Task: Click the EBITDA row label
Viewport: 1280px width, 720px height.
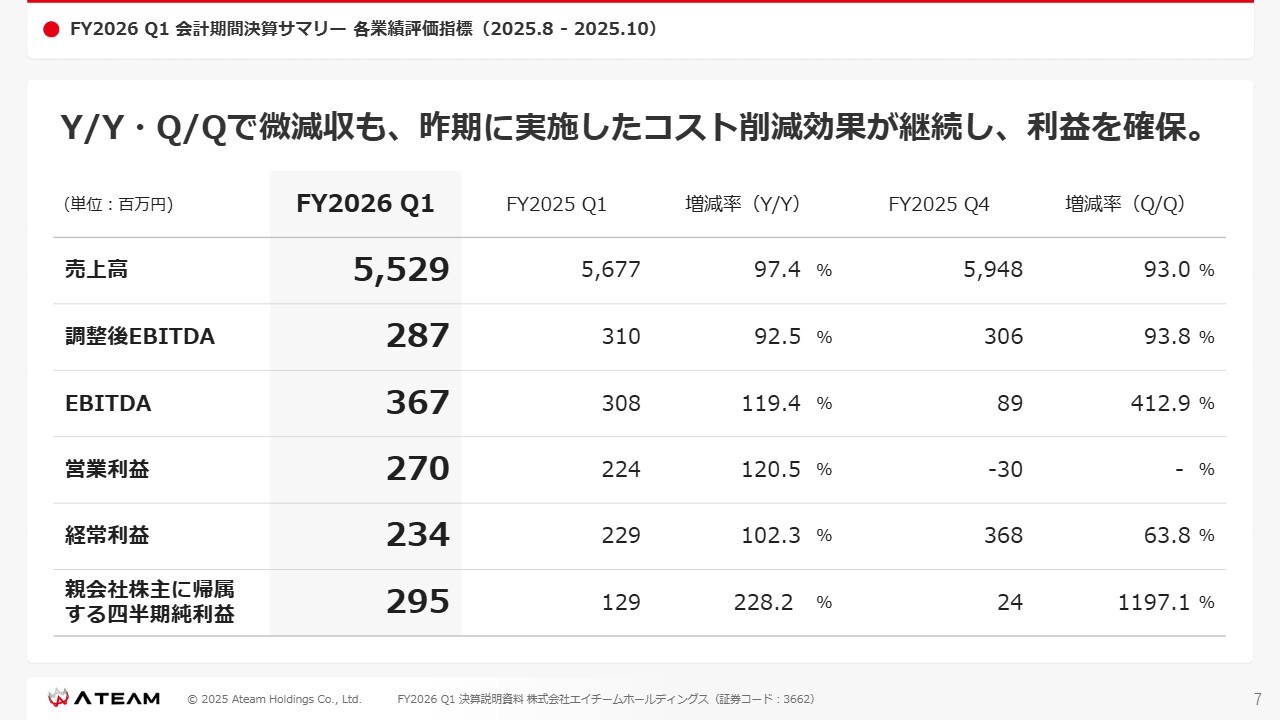Action: tap(108, 404)
